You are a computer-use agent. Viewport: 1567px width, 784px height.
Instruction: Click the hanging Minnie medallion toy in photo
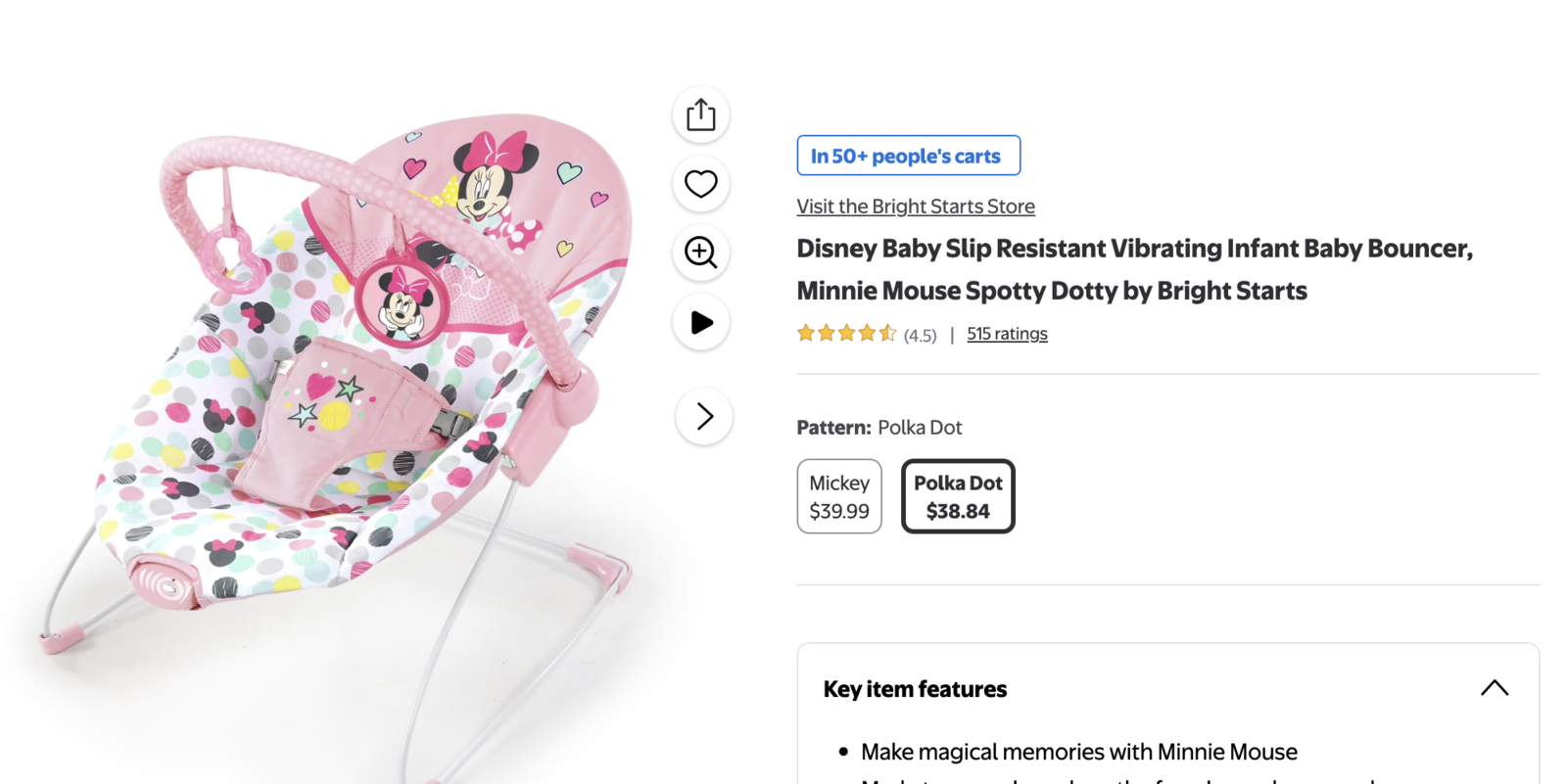pos(402,302)
